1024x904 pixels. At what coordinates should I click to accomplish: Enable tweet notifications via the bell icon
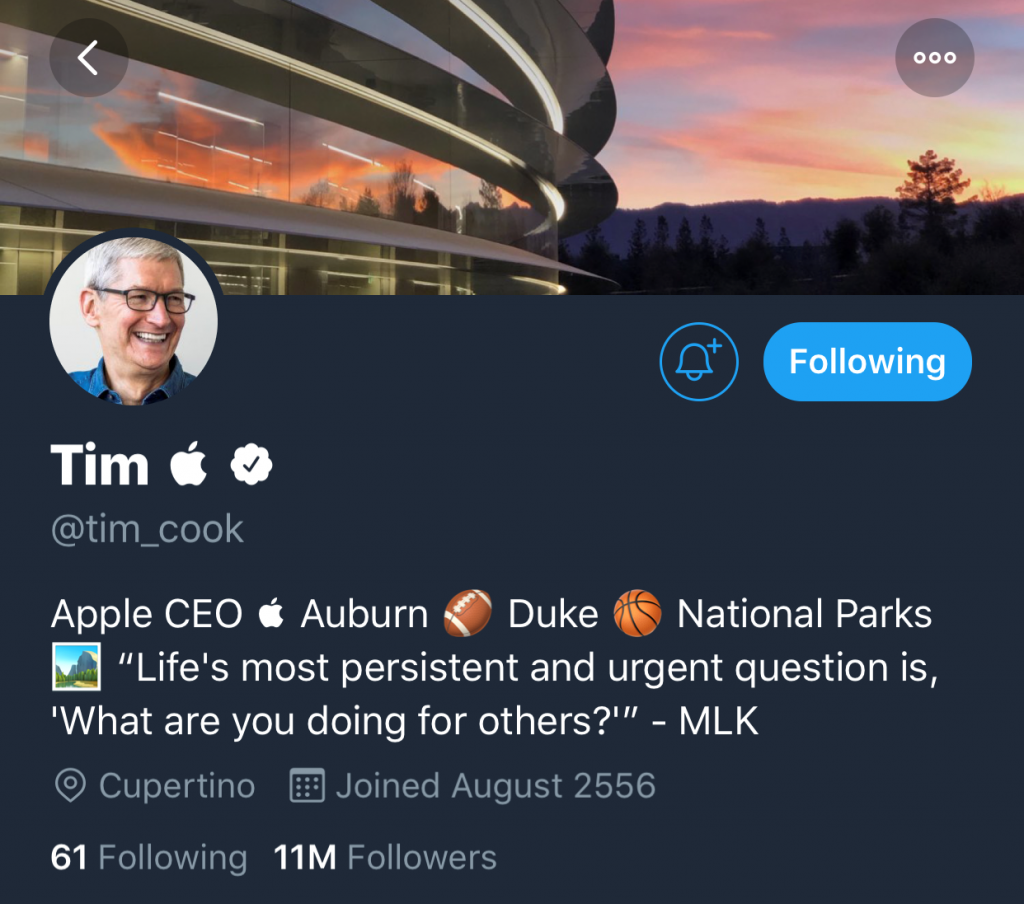698,362
